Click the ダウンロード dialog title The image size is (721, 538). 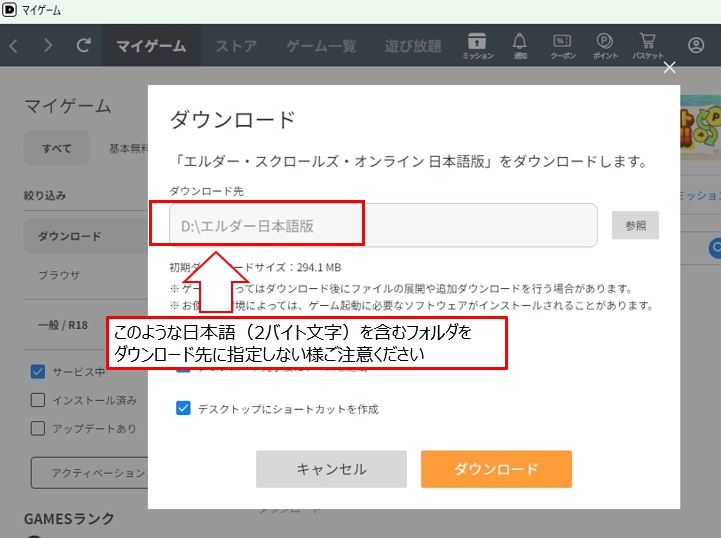(233, 120)
